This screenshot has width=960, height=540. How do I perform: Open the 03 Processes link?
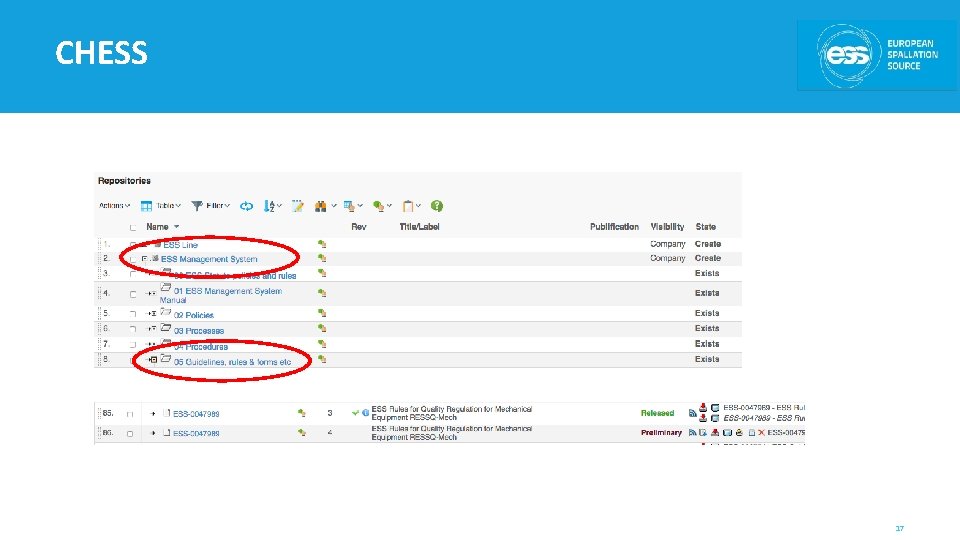198,331
